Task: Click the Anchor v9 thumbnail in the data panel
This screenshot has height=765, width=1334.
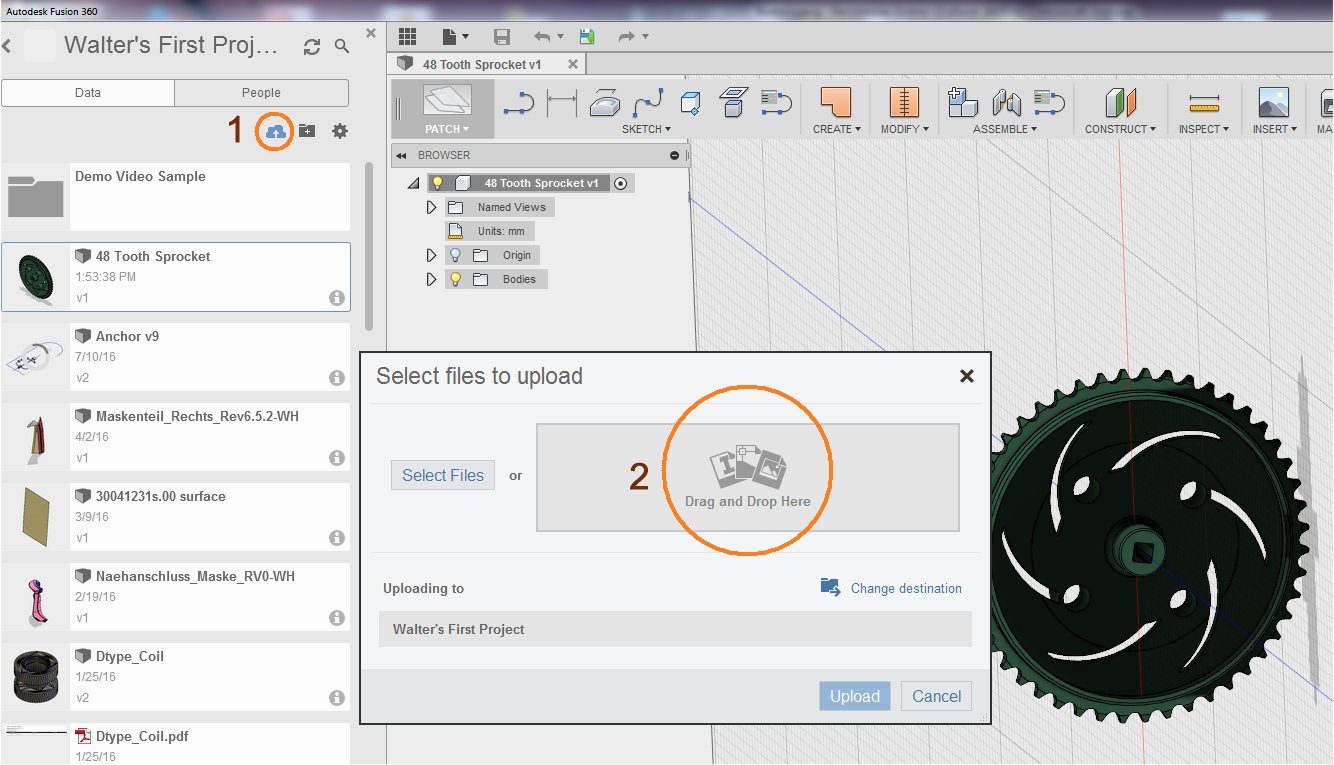Action: coord(35,355)
